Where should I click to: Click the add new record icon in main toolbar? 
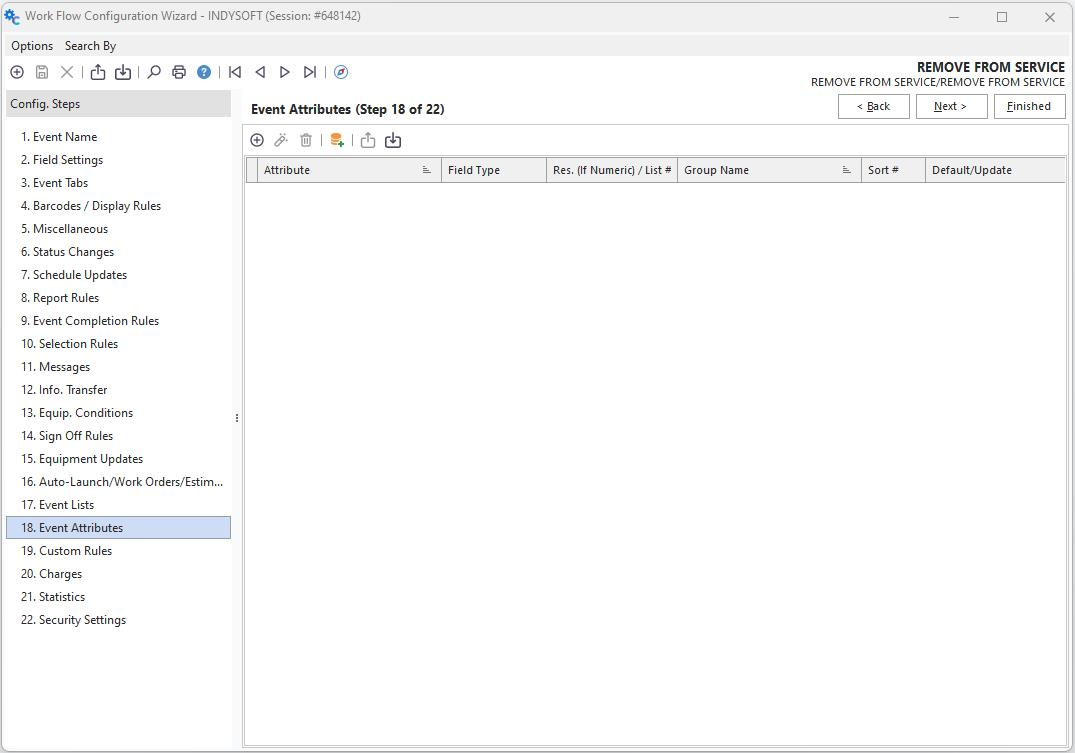(17, 72)
